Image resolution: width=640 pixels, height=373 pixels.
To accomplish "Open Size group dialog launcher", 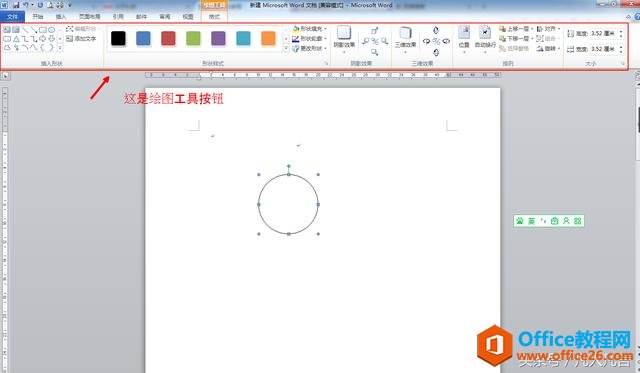I will [x=622, y=64].
